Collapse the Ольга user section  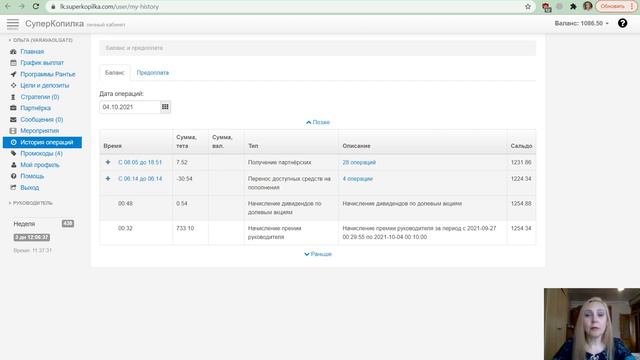point(40,40)
